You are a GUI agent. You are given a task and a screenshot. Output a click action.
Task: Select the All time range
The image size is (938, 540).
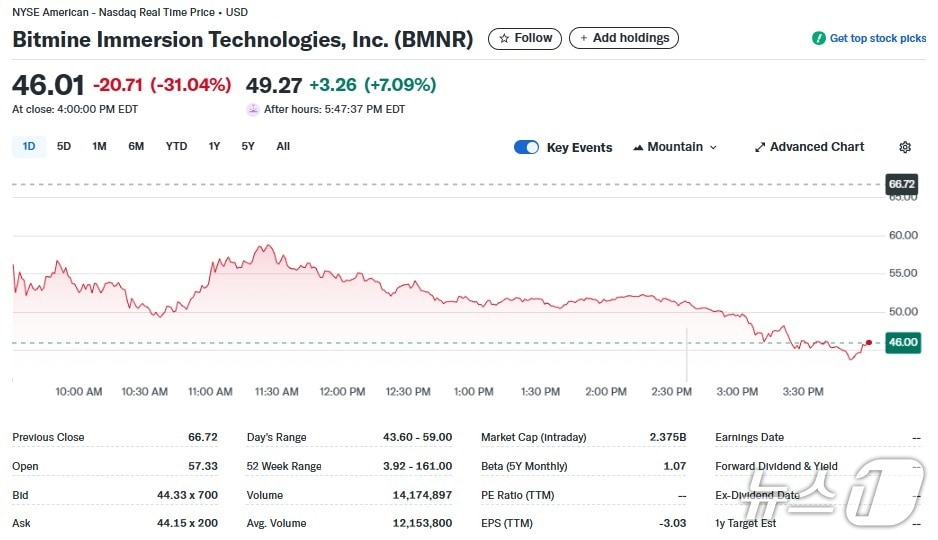pos(283,146)
